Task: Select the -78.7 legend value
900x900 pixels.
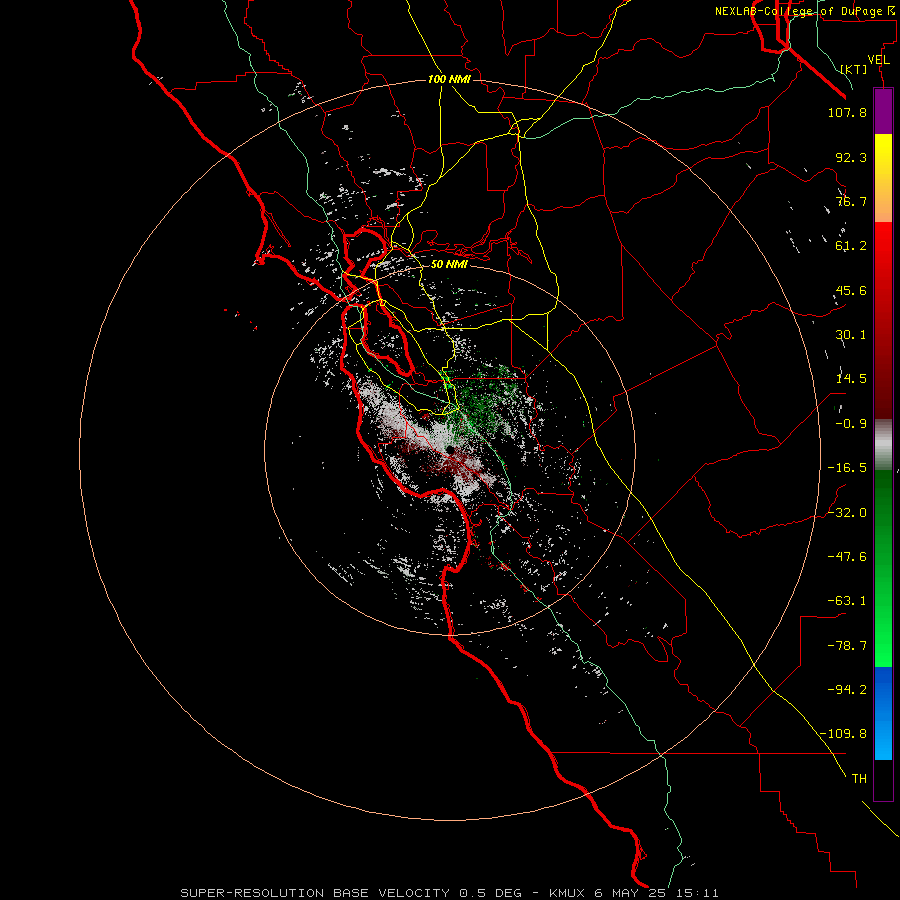Action: [x=847, y=646]
